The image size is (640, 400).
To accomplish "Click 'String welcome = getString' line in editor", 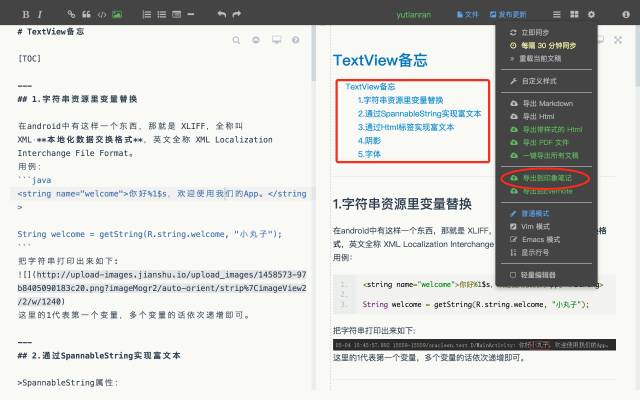I will (x=149, y=234).
